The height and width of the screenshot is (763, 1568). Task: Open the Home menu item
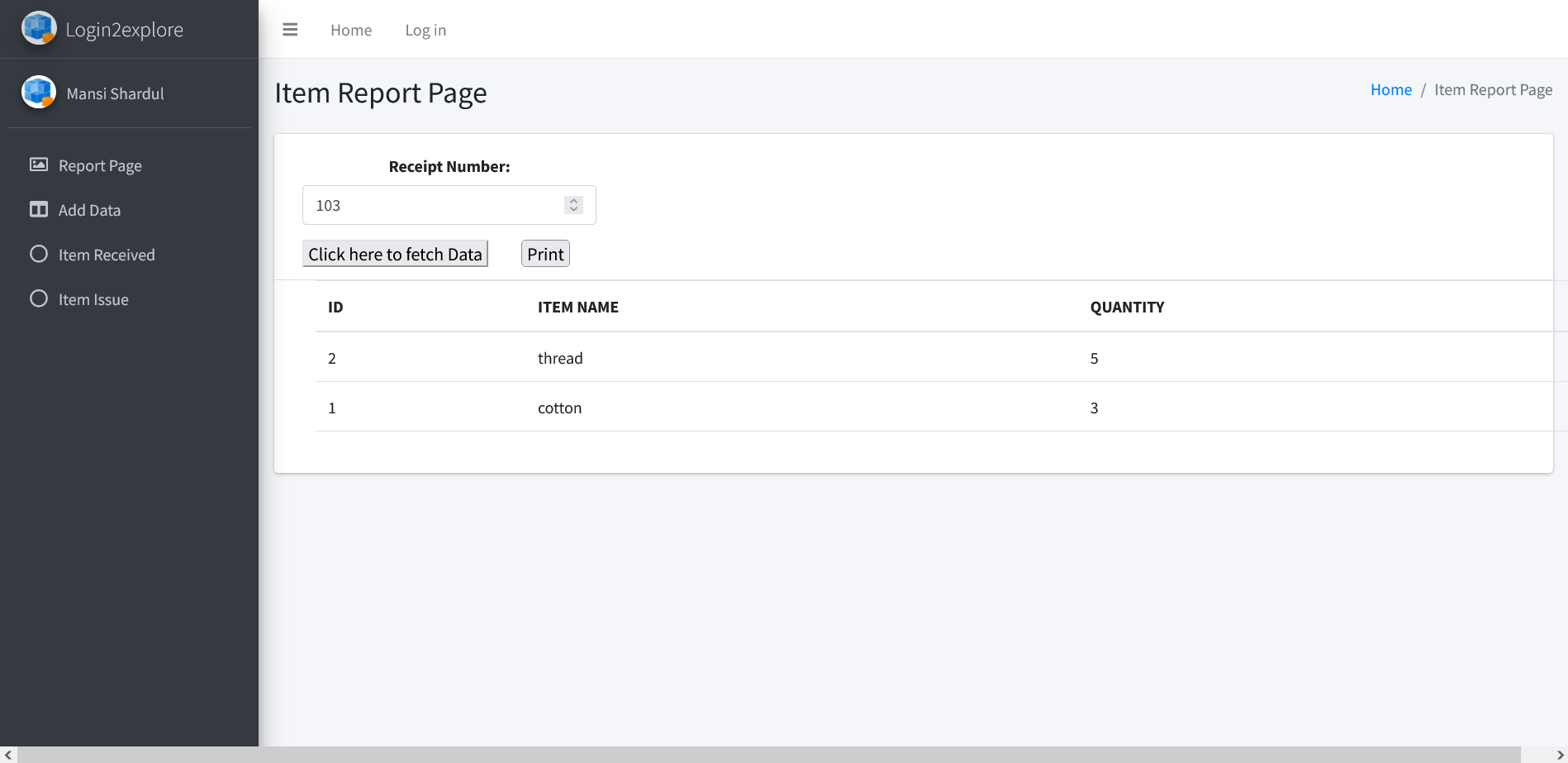(350, 30)
